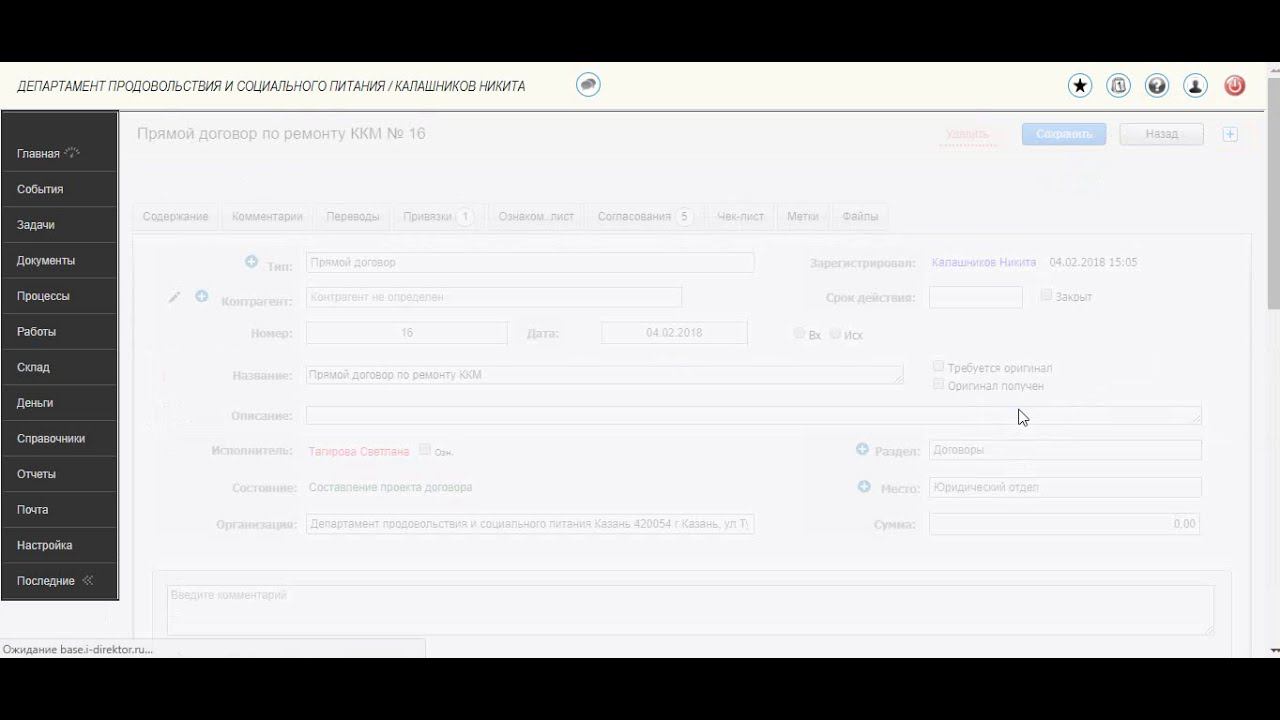Viewport: 1280px width, 720px height.
Task: Open Склад in the sidebar
Action: [60, 367]
